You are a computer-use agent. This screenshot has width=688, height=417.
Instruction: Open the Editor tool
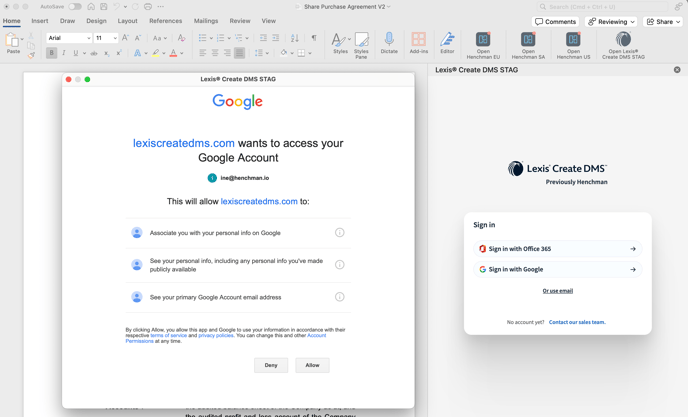click(x=447, y=40)
